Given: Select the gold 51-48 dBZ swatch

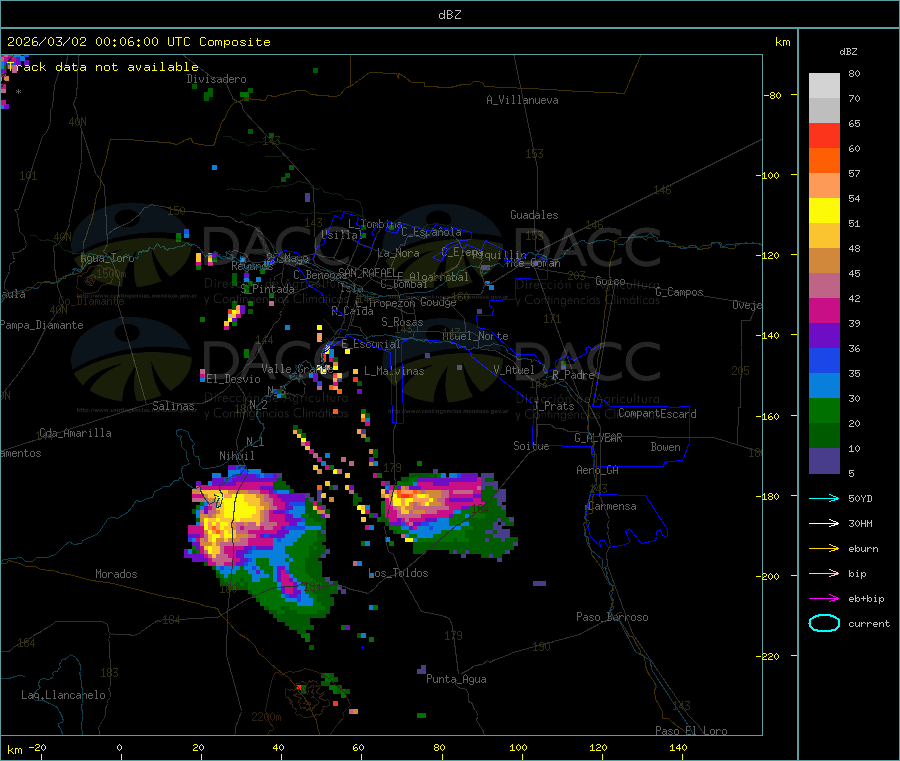Looking at the screenshot, I should (x=824, y=235).
